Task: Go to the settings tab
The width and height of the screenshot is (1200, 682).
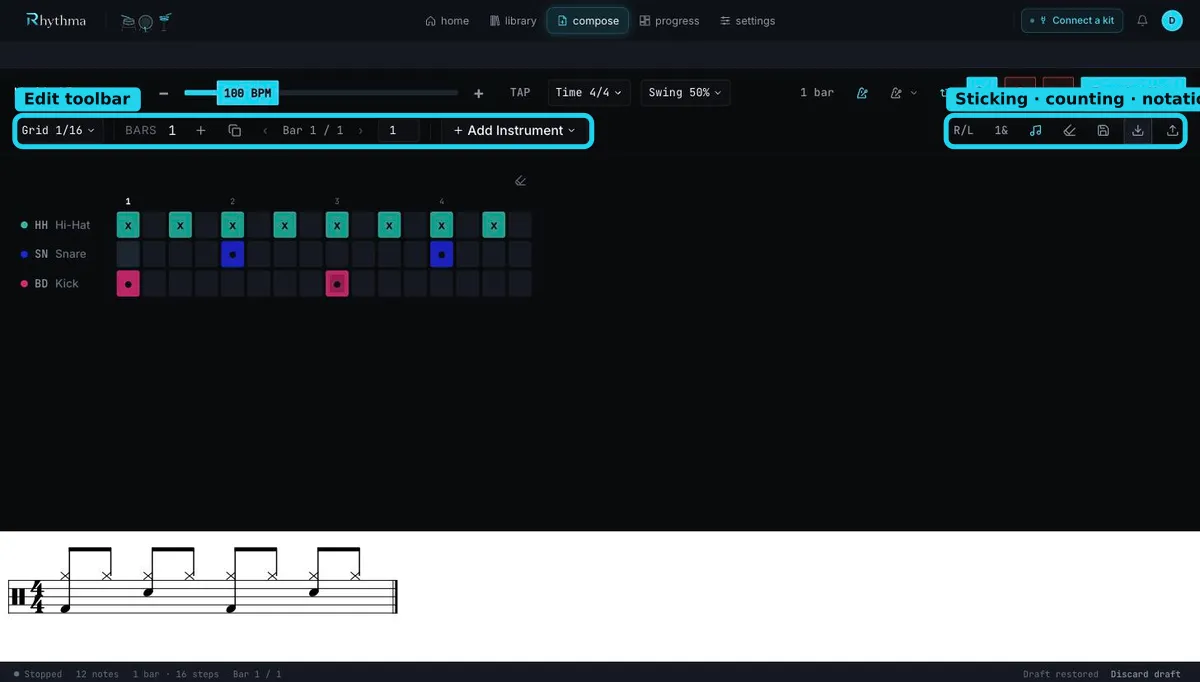Action: coord(748,21)
